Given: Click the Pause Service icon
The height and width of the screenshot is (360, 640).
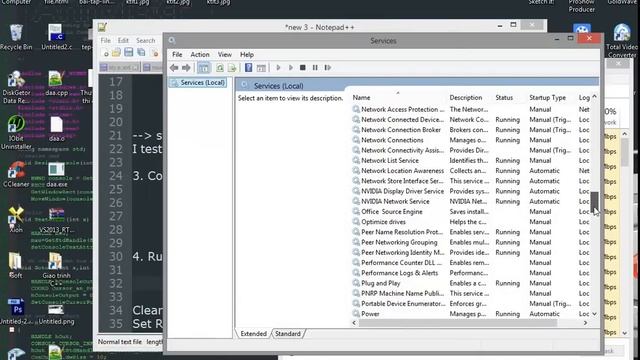Looking at the screenshot, I should (315, 68).
